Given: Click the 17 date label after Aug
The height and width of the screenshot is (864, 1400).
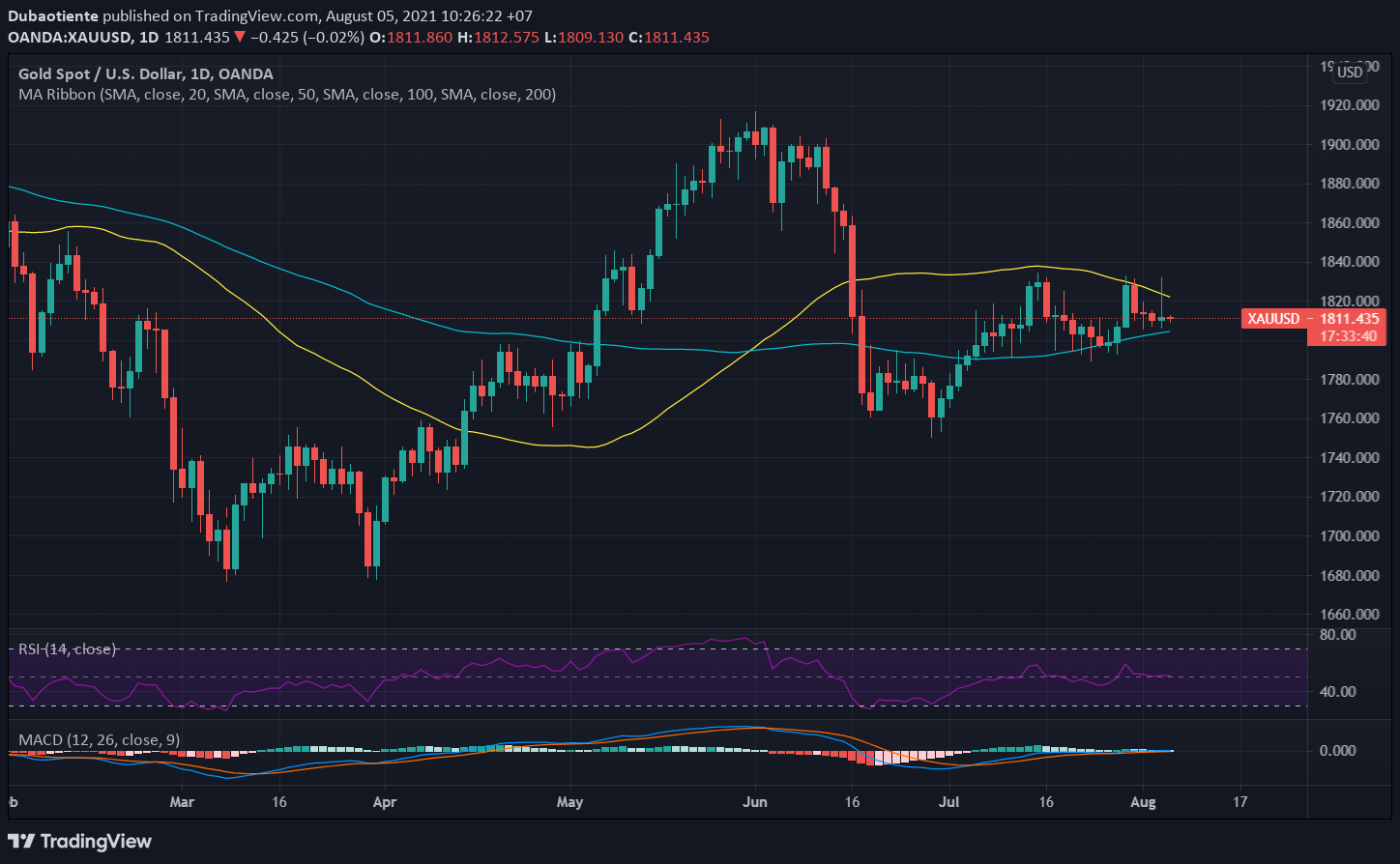Looking at the screenshot, I should [1240, 802].
